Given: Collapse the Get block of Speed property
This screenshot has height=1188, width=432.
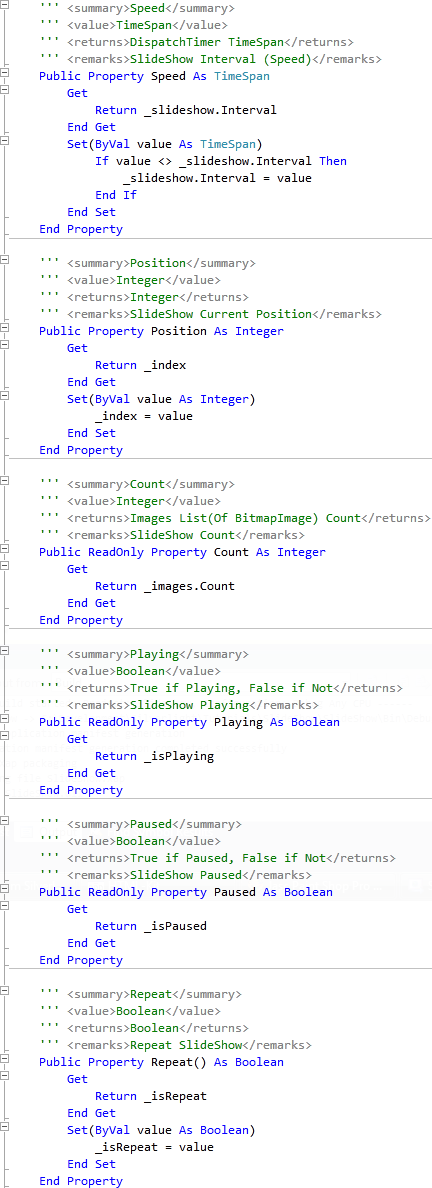Looking at the screenshot, I should (4, 89).
